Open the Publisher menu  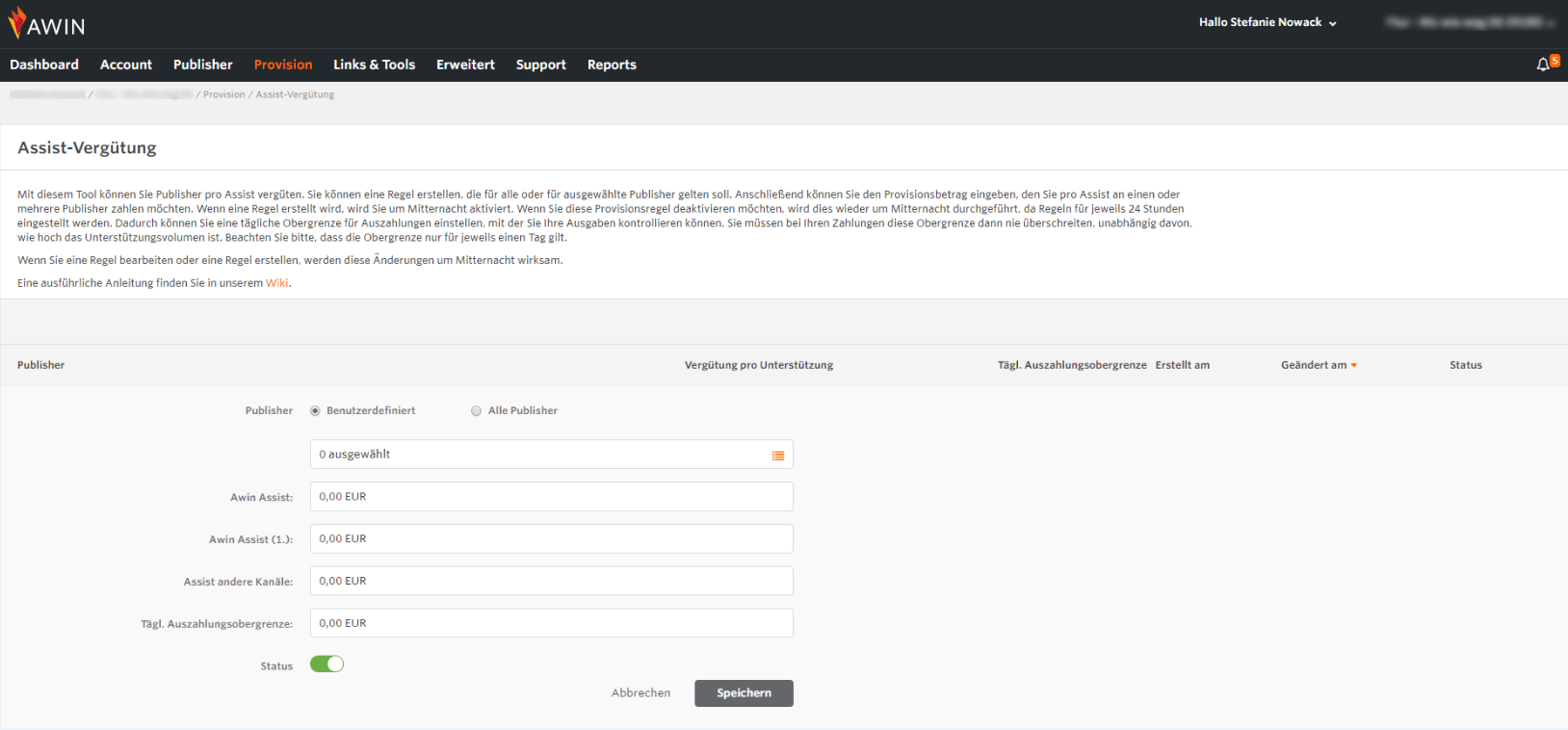[203, 65]
